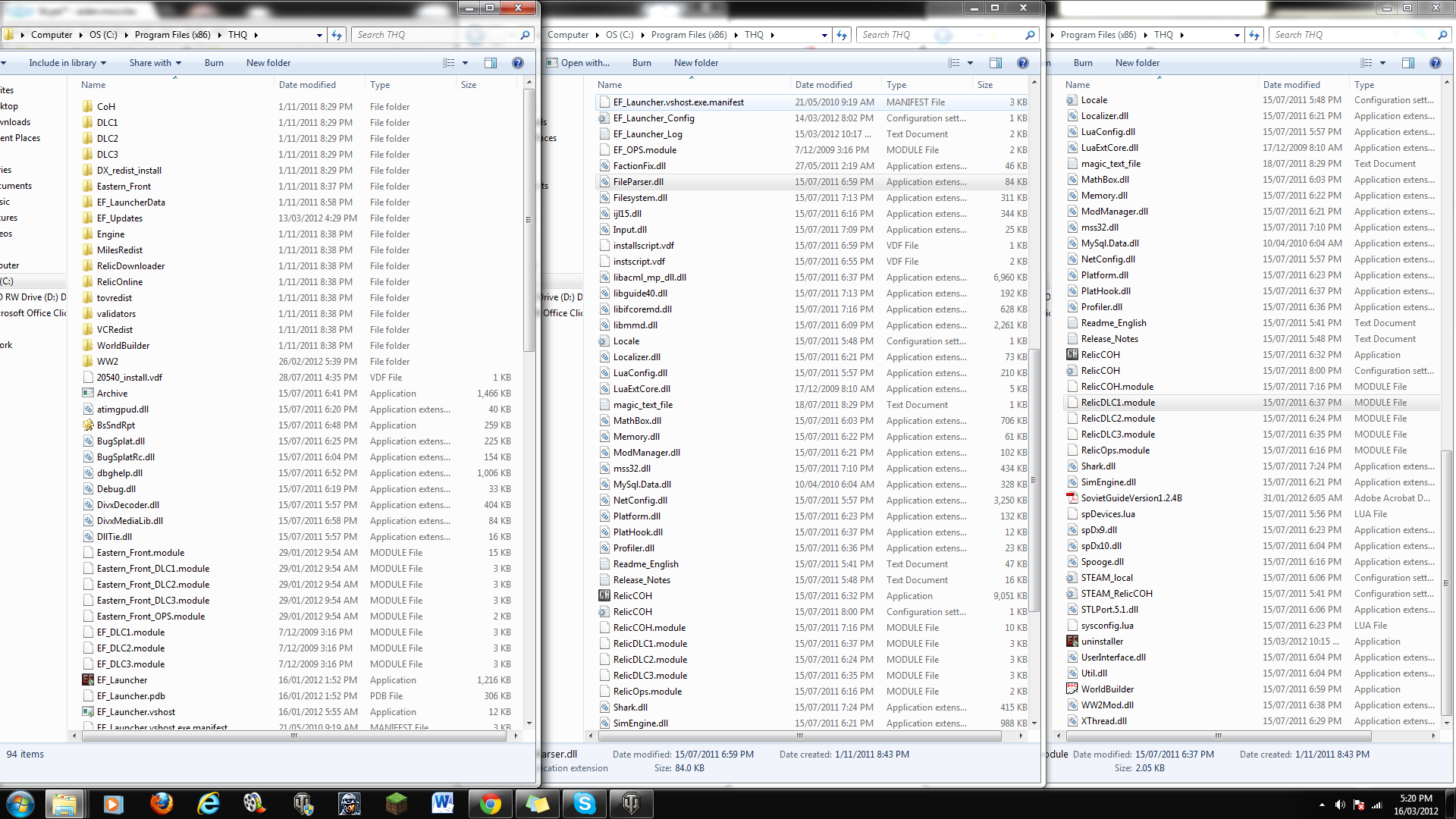Go to Computer in left window breadcrumb
The height and width of the screenshot is (819, 1456).
pyautogui.click(x=52, y=35)
